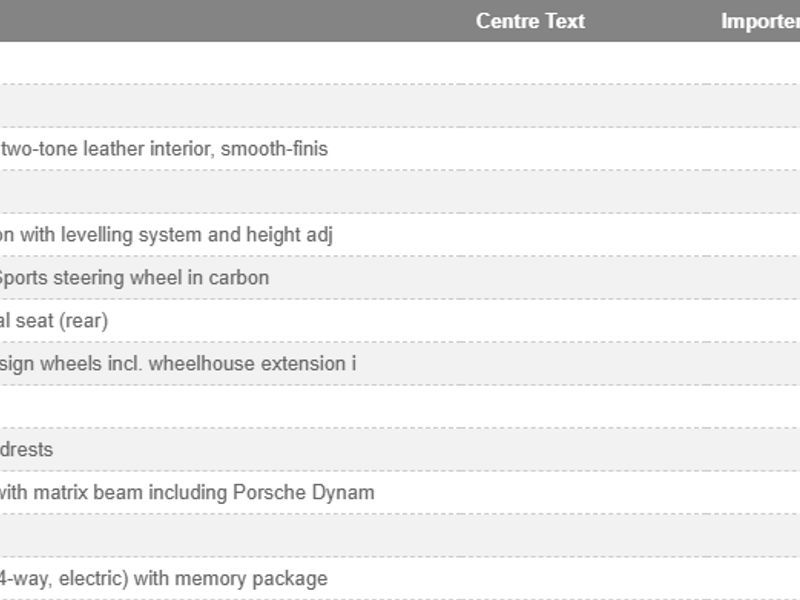Click Centre Text cell in seat (rear) row
800x600 pixels.
pos(530,321)
